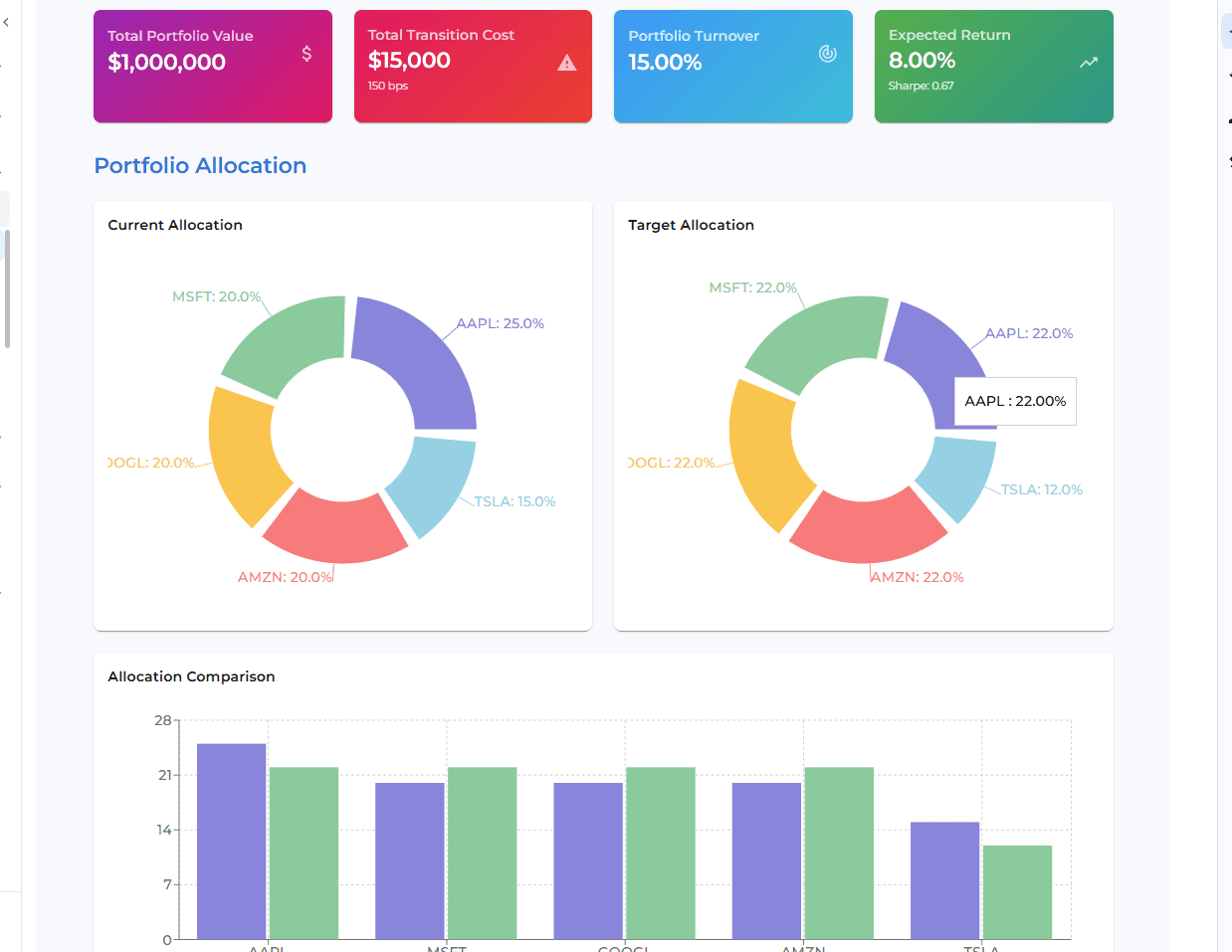Click the Portfolio Allocation heading

pyautogui.click(x=200, y=166)
